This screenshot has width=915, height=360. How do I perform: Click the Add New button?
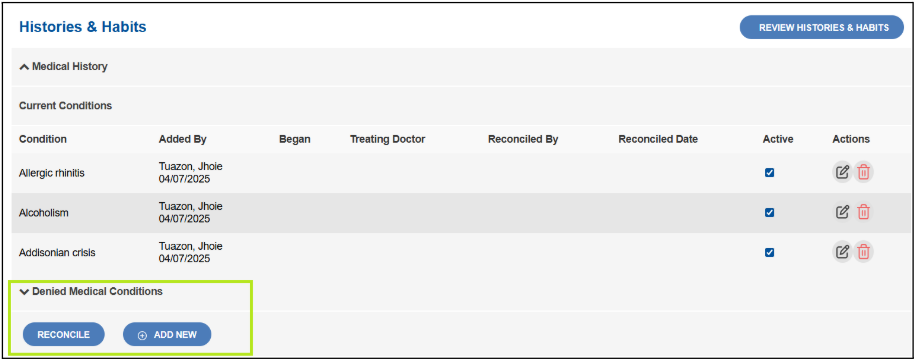(167, 334)
